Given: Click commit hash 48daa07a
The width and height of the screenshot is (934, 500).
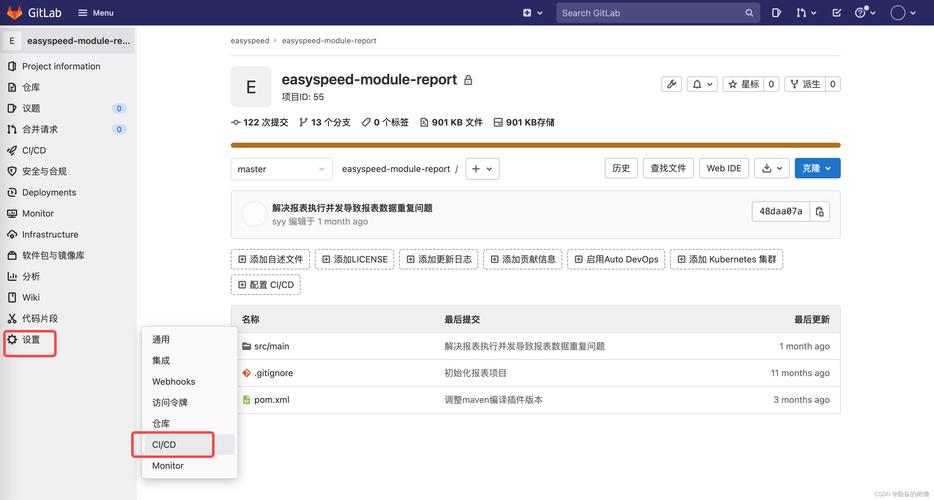Looking at the screenshot, I should (x=781, y=211).
